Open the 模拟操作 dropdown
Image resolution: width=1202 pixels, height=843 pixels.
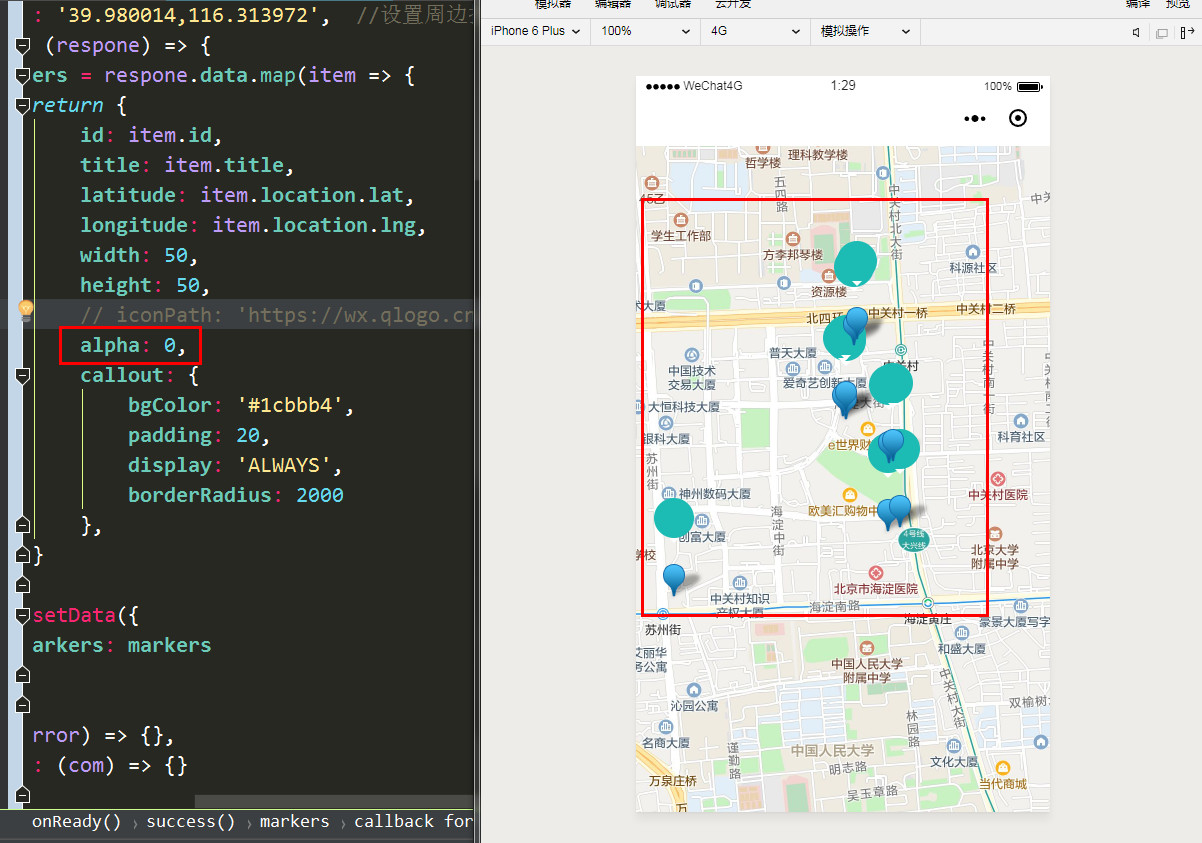click(865, 32)
